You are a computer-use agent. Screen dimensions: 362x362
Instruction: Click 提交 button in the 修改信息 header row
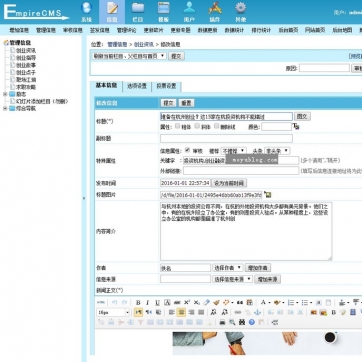[x=169, y=103]
